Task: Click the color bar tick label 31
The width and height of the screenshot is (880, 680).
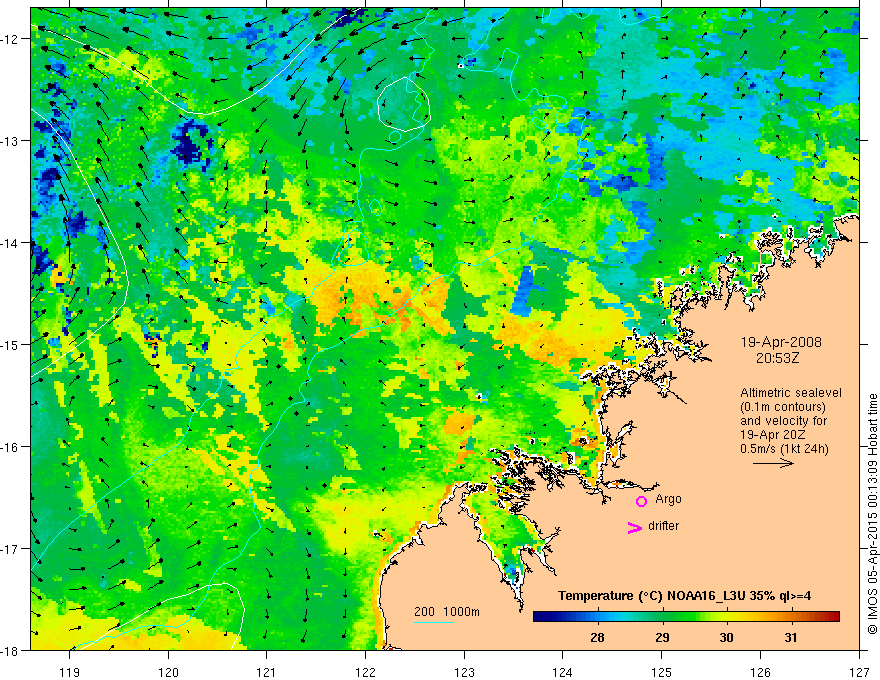Action: click(x=791, y=637)
